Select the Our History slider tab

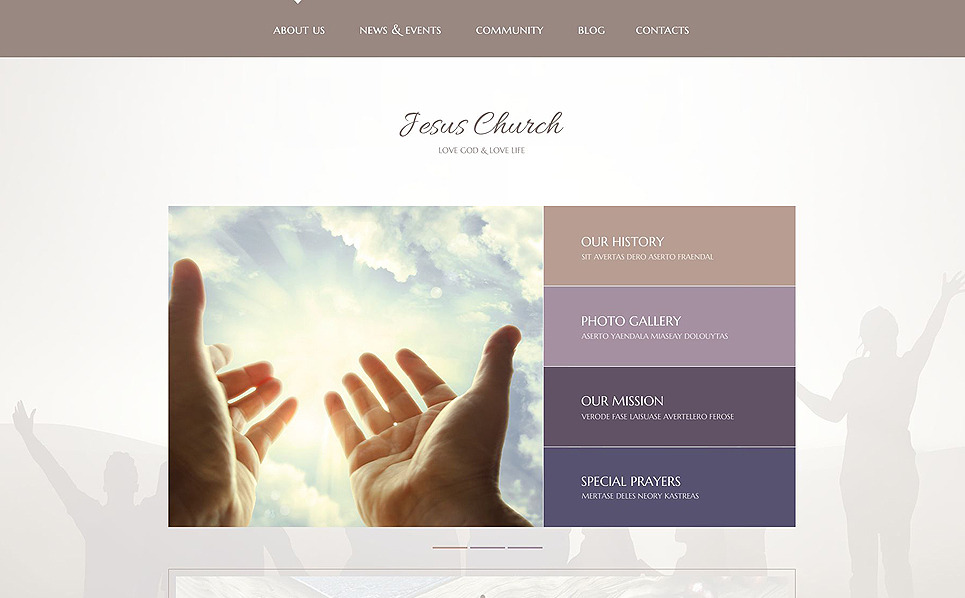(670, 246)
